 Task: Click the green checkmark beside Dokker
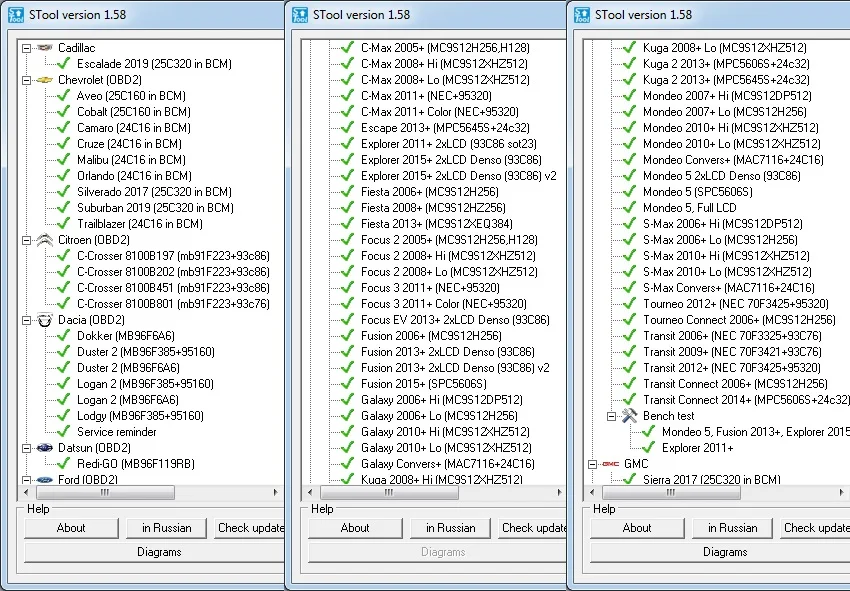[63, 336]
